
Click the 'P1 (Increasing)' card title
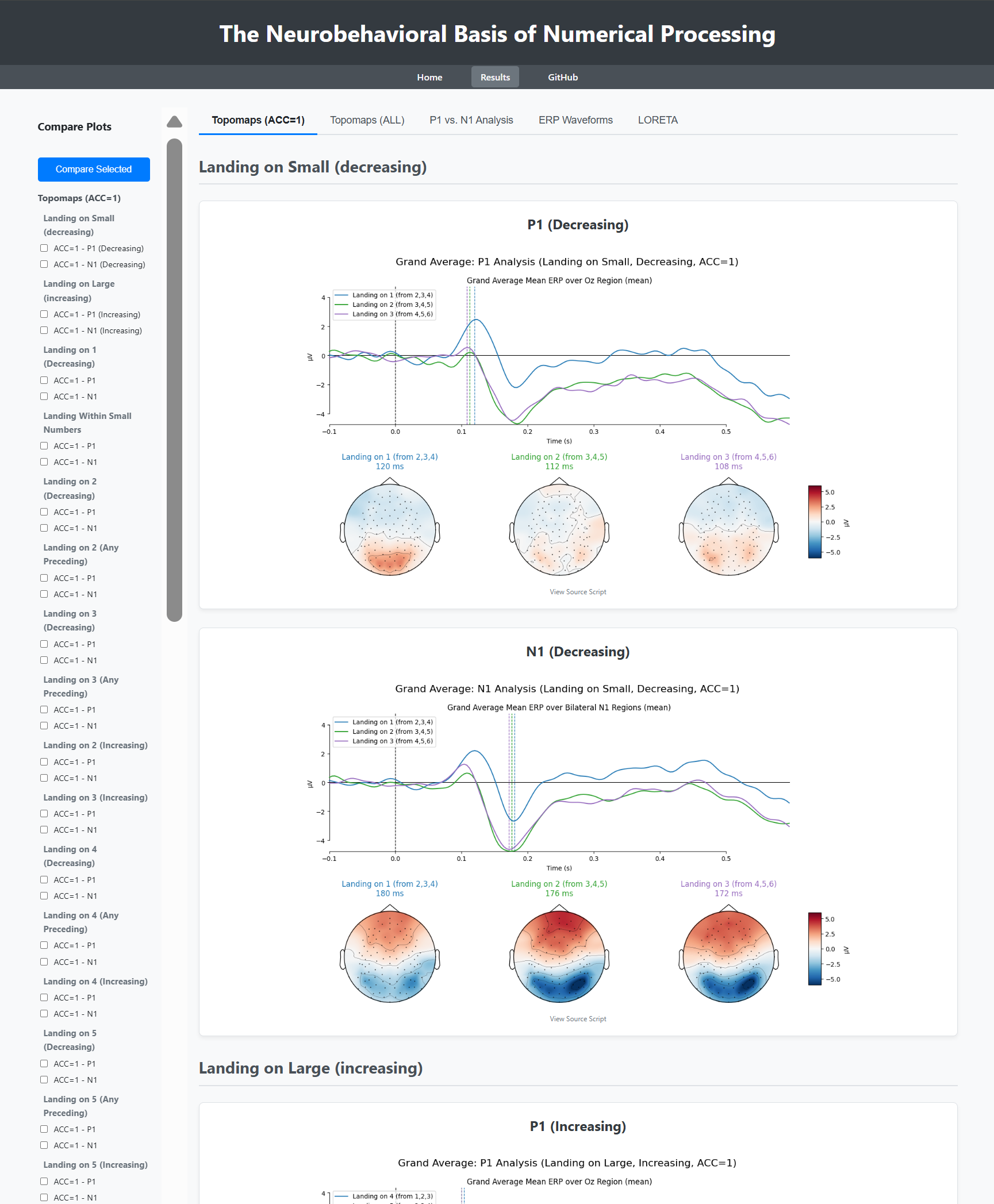coord(578,1126)
